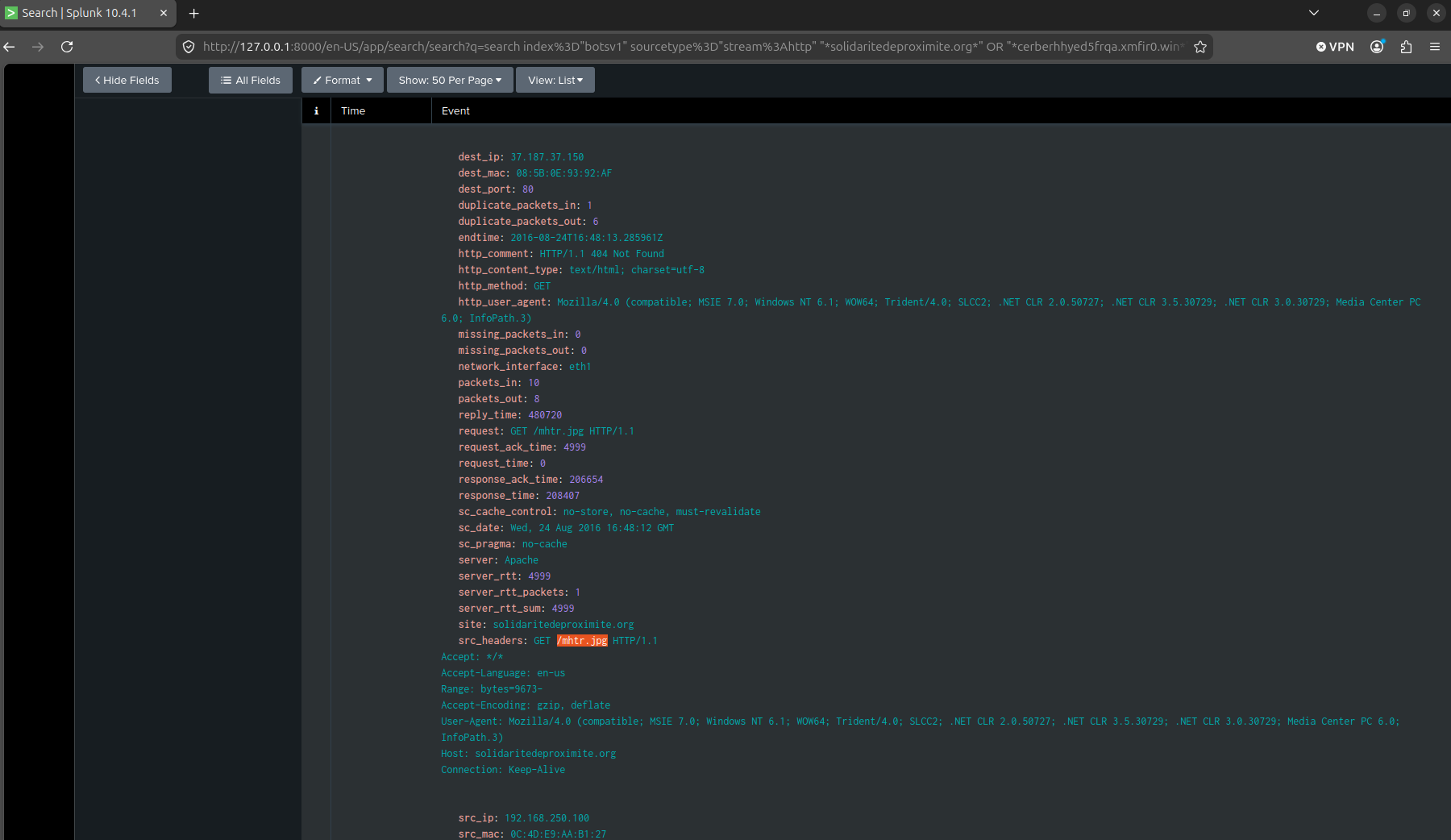1451x840 pixels.
Task: Click the Hide Fields button
Action: point(127,80)
